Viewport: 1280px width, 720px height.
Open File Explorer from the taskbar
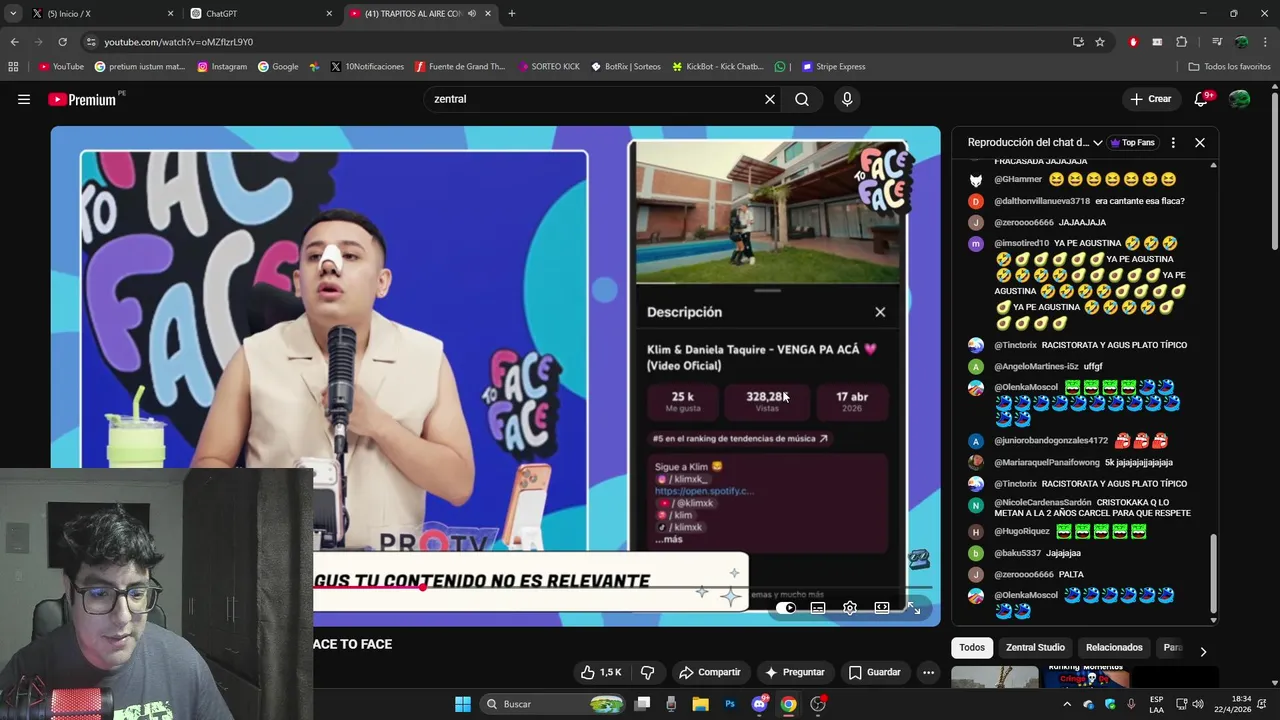coord(701,704)
